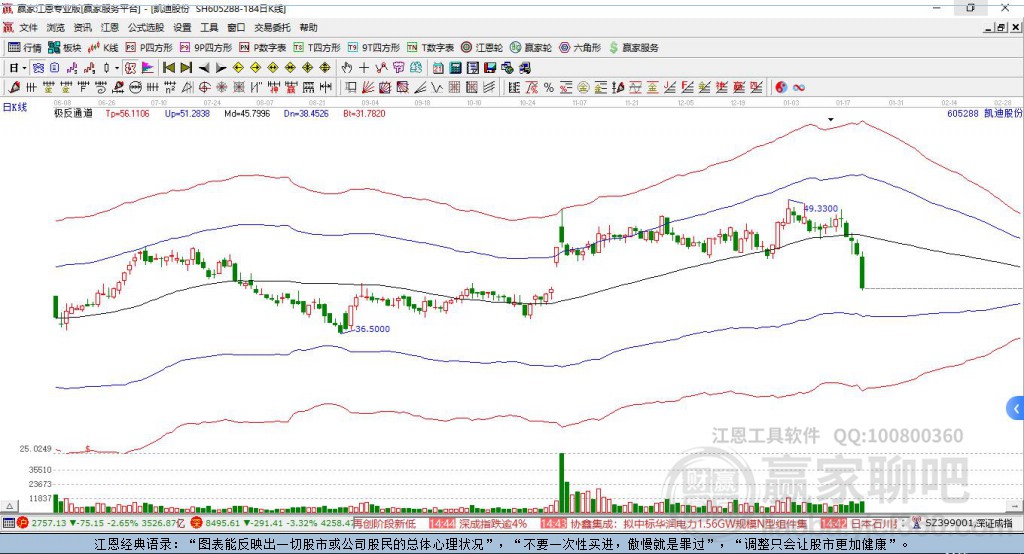The image size is (1024, 554).
Task: Open the 协鑫集成 news ticker headline
Action: click(688, 524)
